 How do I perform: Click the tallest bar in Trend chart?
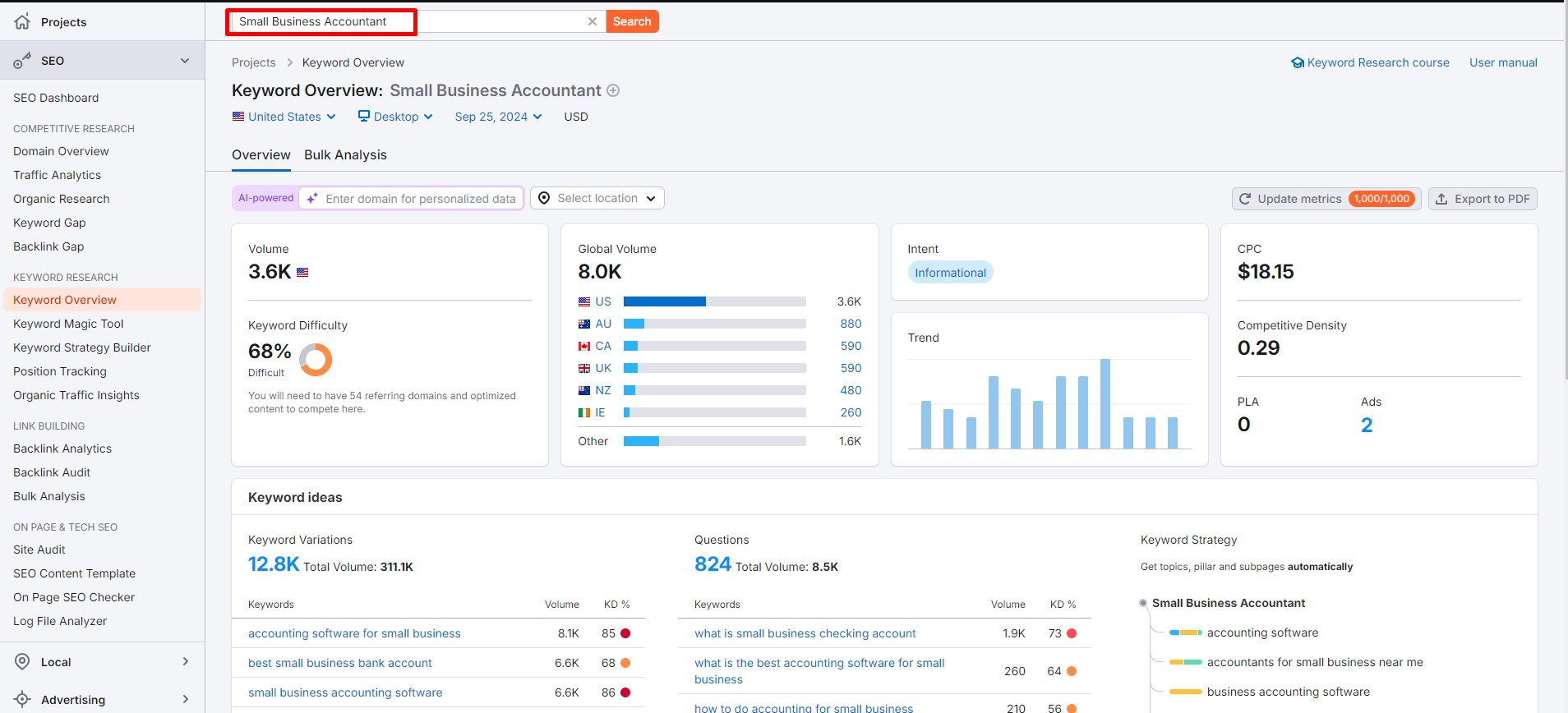(x=1105, y=403)
